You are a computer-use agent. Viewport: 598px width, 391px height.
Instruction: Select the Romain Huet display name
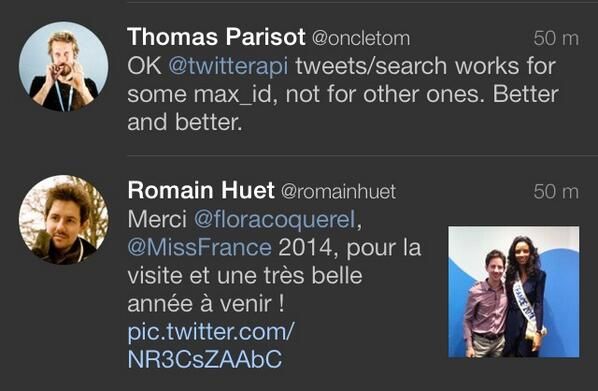201,190
